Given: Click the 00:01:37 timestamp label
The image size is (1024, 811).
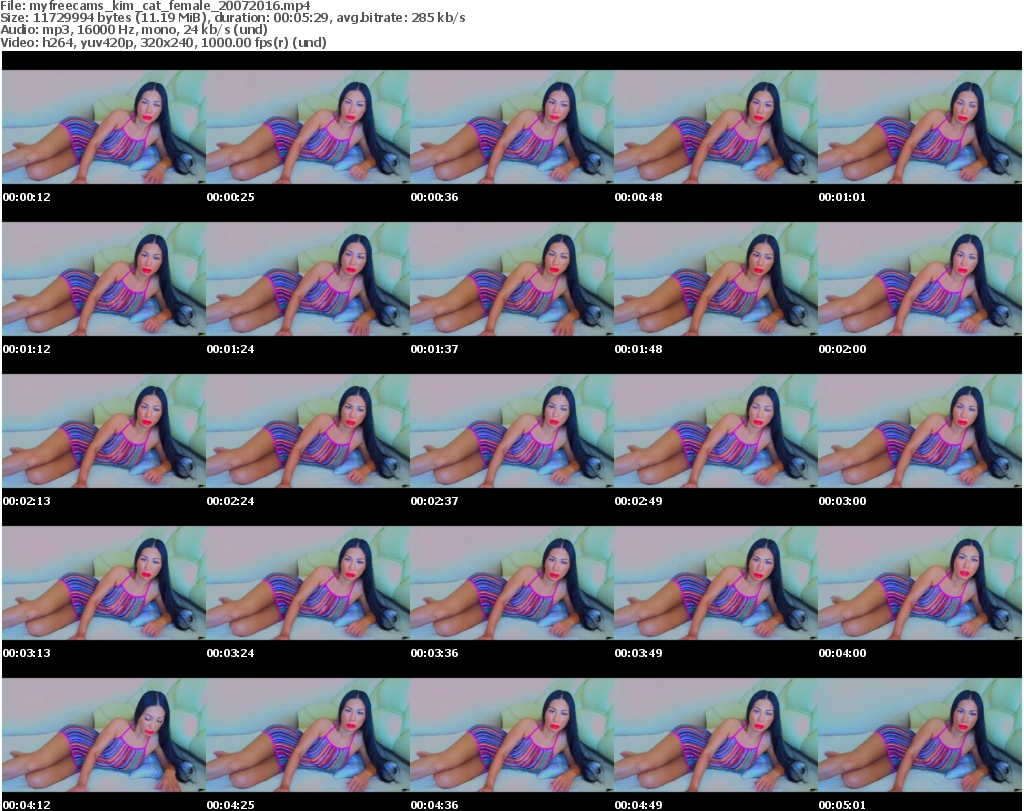Looking at the screenshot, I should pyautogui.click(x=434, y=349).
